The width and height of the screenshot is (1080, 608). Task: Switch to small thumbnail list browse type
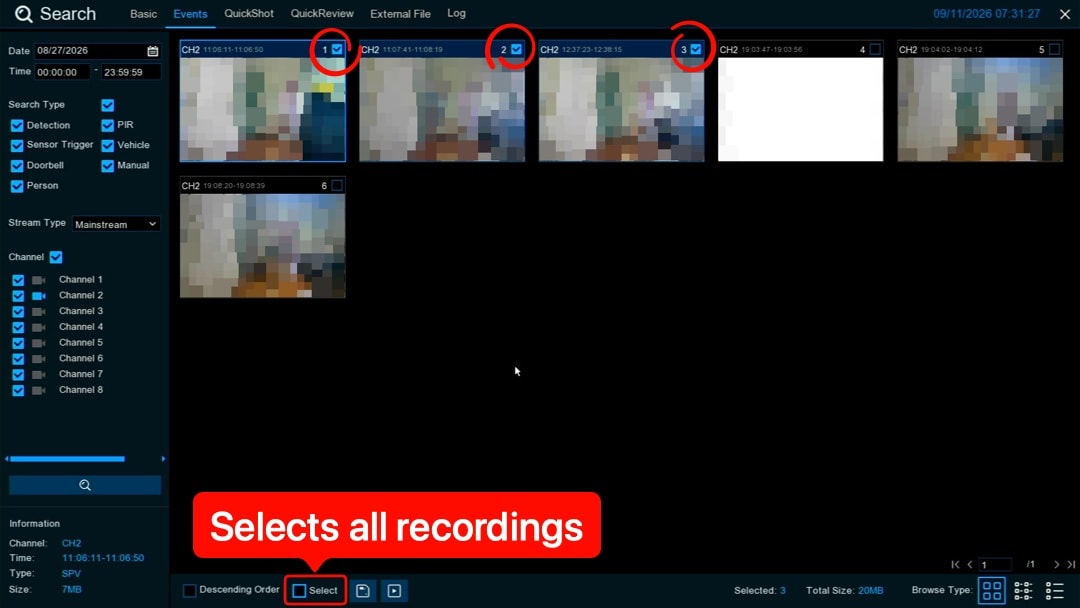[x=1023, y=590]
